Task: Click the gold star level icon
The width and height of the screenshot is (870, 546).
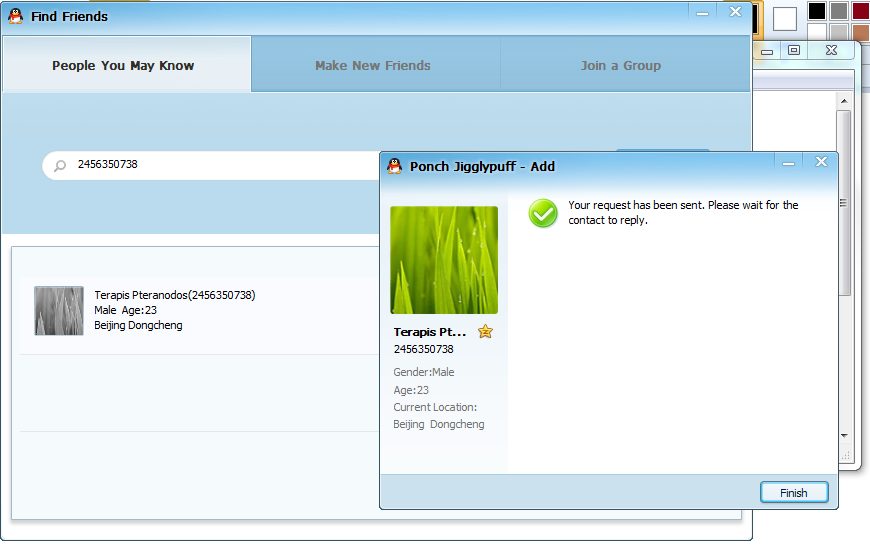Action: tap(485, 332)
